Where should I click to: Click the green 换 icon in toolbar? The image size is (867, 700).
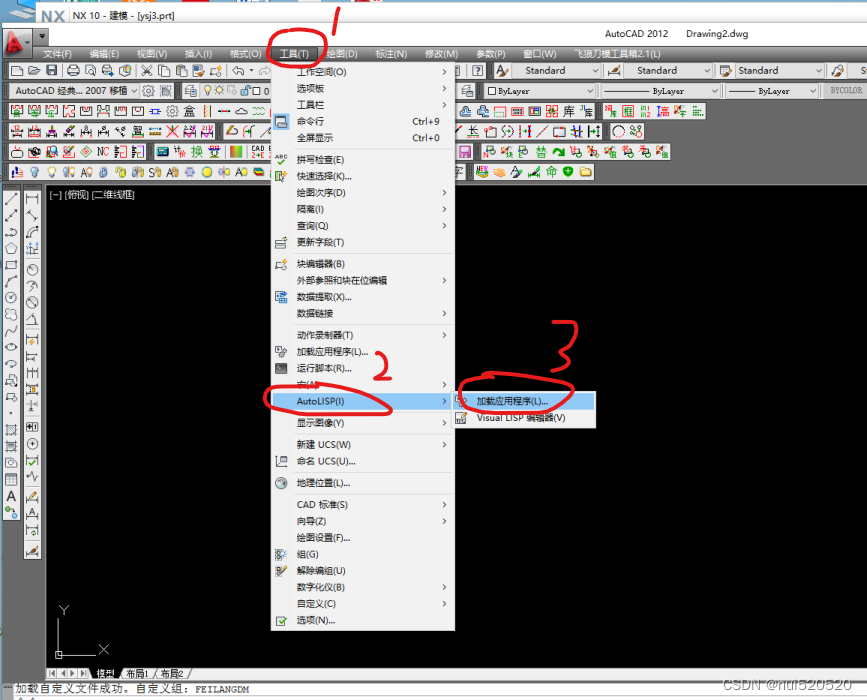tap(197, 152)
